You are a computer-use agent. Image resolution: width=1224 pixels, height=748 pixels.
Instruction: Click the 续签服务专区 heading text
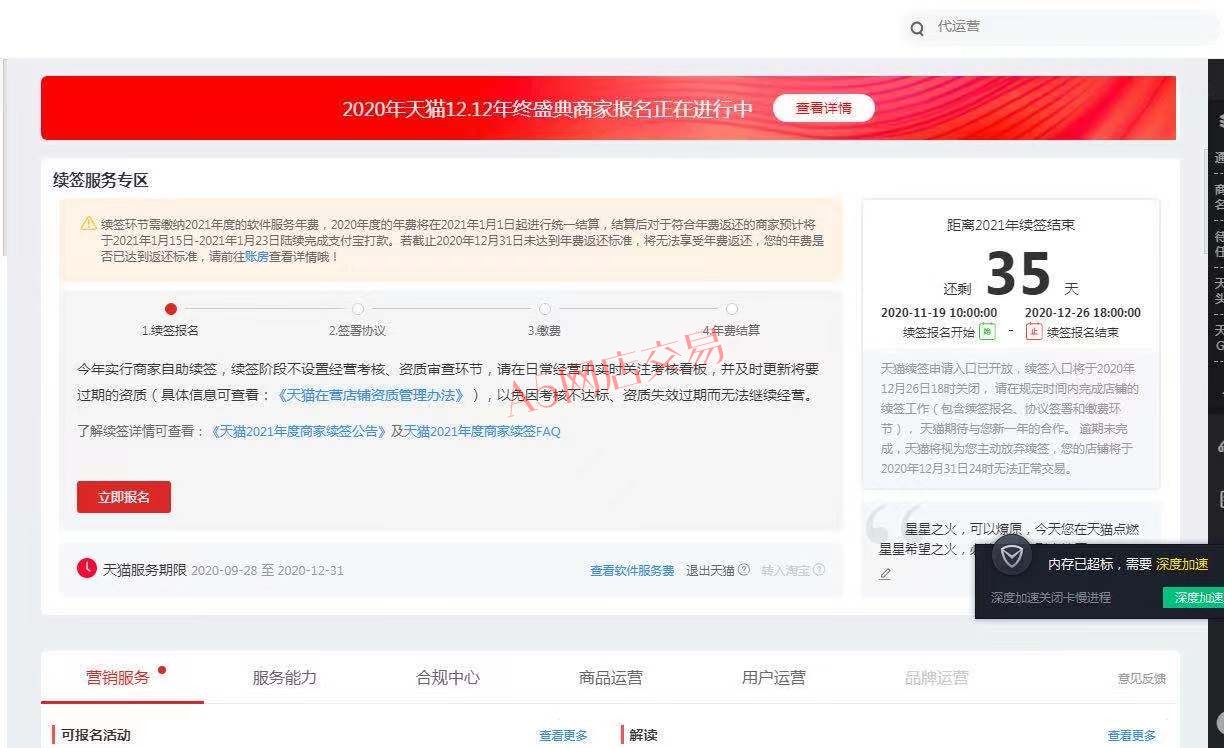coord(101,181)
